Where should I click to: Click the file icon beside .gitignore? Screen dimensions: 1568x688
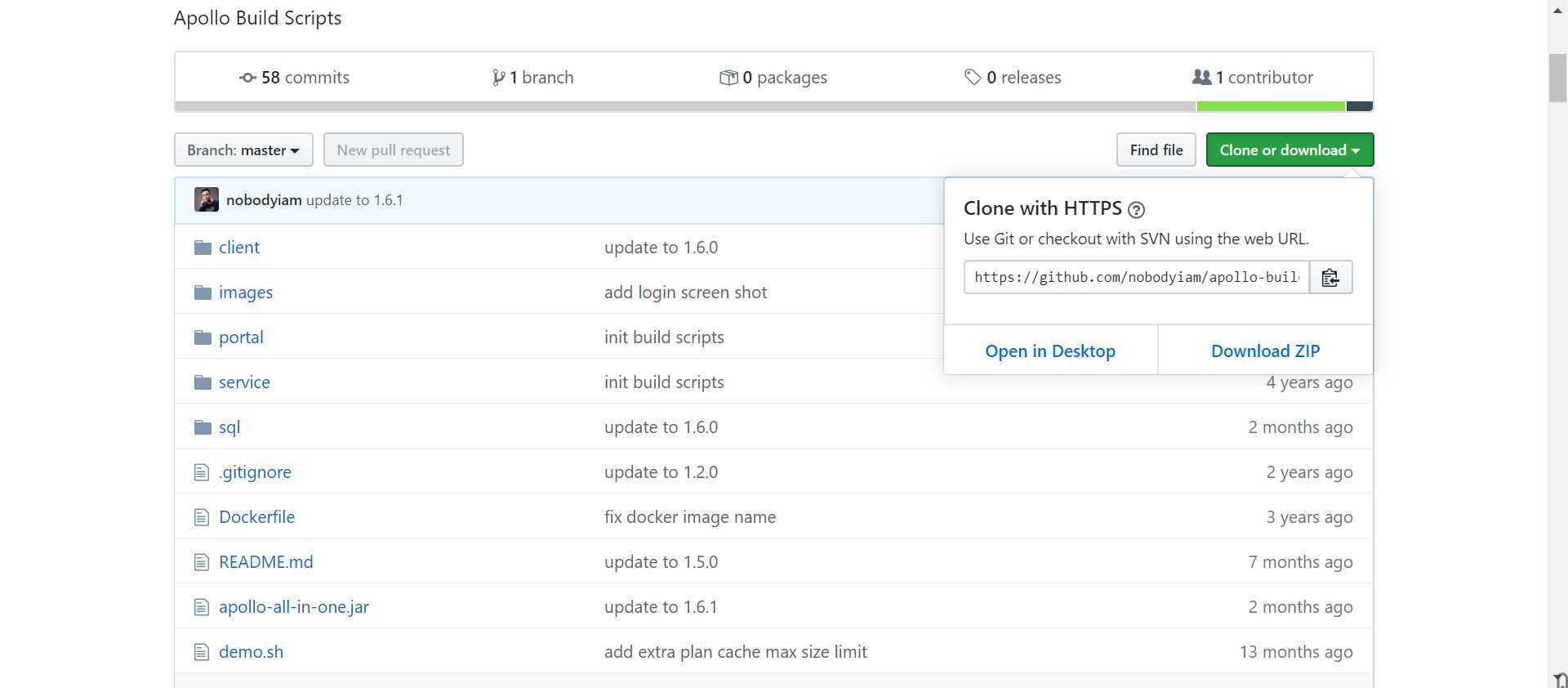point(202,472)
